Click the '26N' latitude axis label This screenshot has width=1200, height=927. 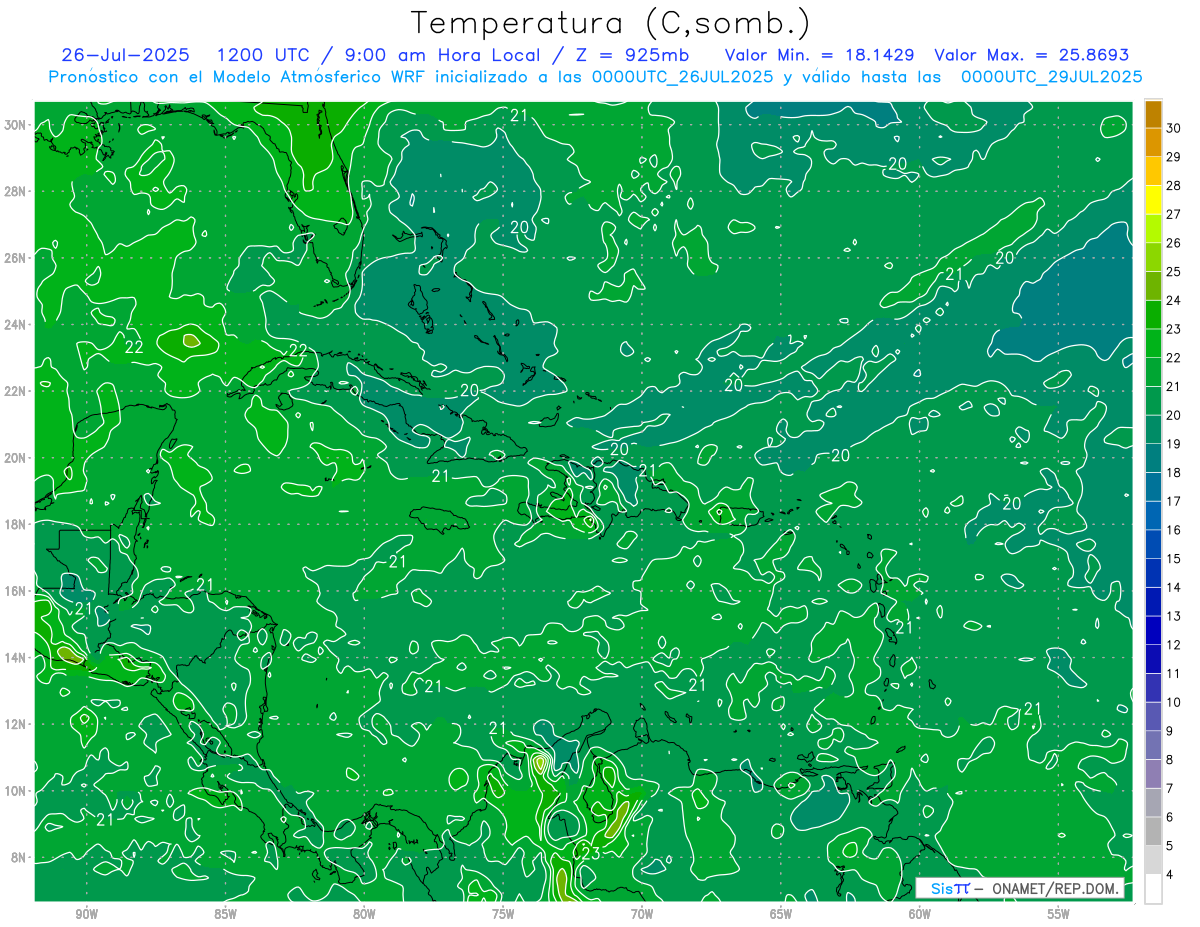tap(17, 258)
